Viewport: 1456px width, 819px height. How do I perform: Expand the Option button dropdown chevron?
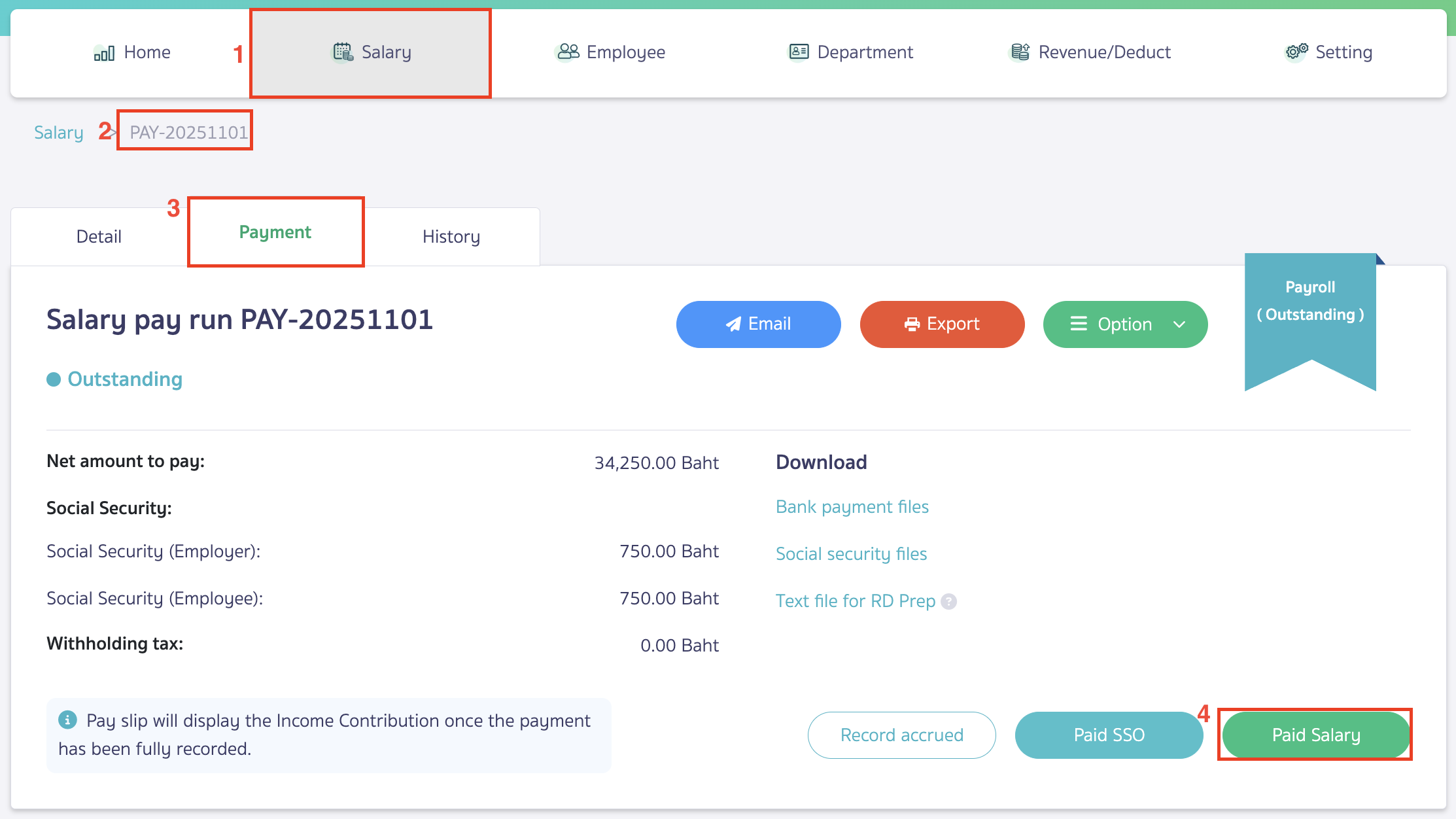click(1181, 324)
